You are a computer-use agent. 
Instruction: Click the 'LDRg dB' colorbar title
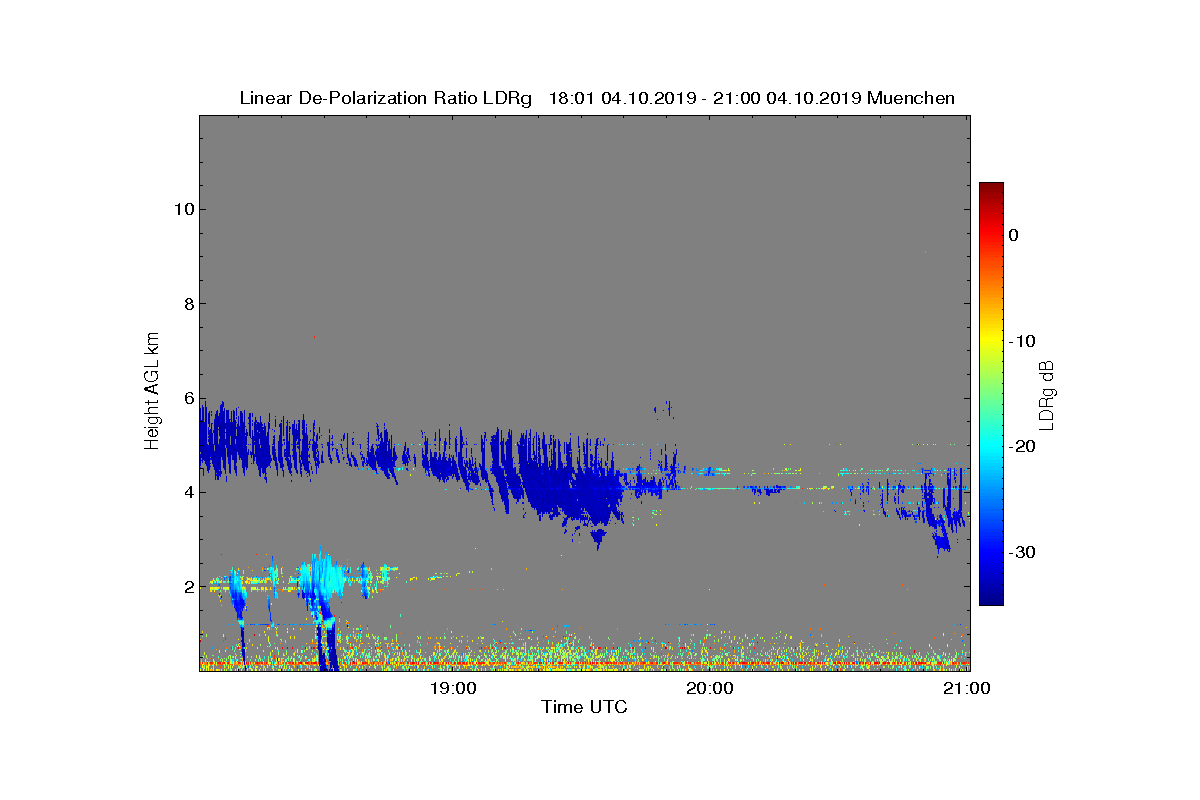(1047, 395)
